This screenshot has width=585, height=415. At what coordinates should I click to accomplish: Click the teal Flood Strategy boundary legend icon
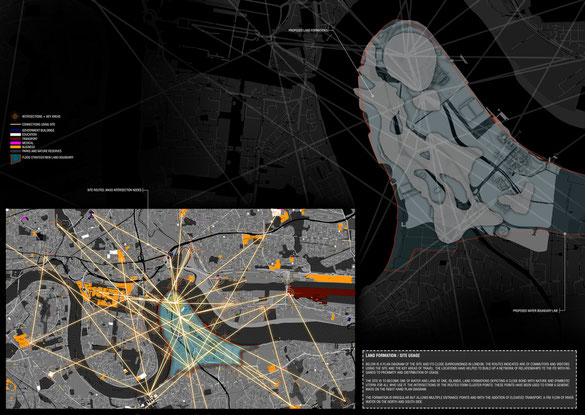point(16,158)
